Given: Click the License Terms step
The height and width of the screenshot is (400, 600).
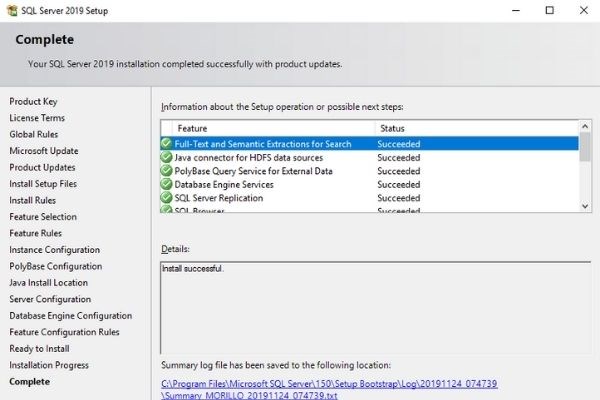Looking at the screenshot, I should pyautogui.click(x=37, y=118).
